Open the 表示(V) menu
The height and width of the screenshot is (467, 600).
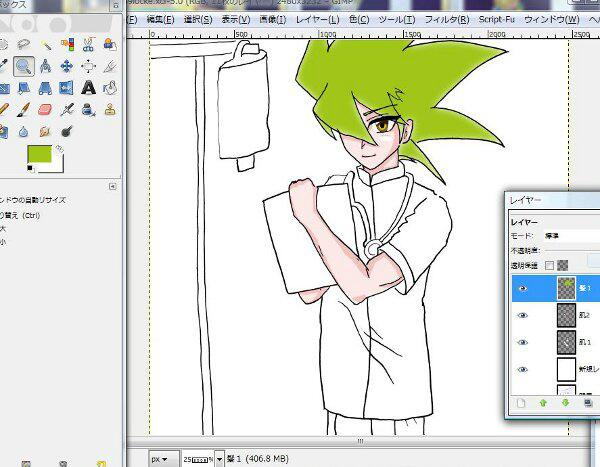[236, 19]
